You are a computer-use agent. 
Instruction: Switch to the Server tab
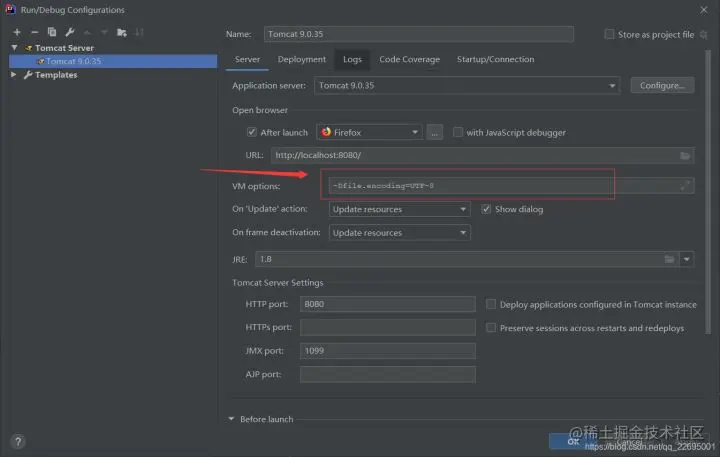pyautogui.click(x=247, y=59)
